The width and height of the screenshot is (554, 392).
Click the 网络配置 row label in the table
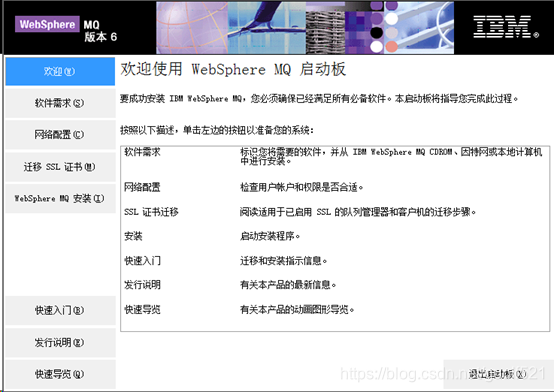coord(142,187)
